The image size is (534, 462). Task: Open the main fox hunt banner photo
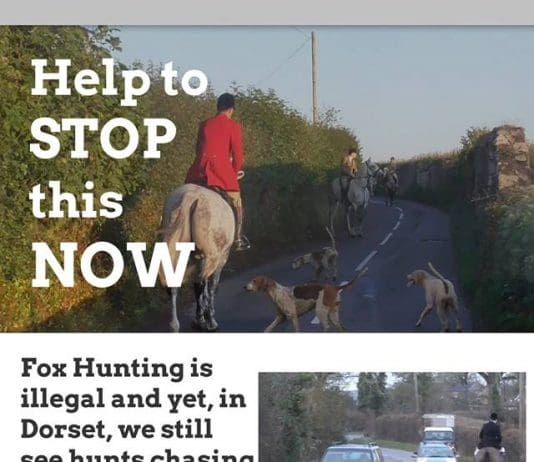point(267,179)
